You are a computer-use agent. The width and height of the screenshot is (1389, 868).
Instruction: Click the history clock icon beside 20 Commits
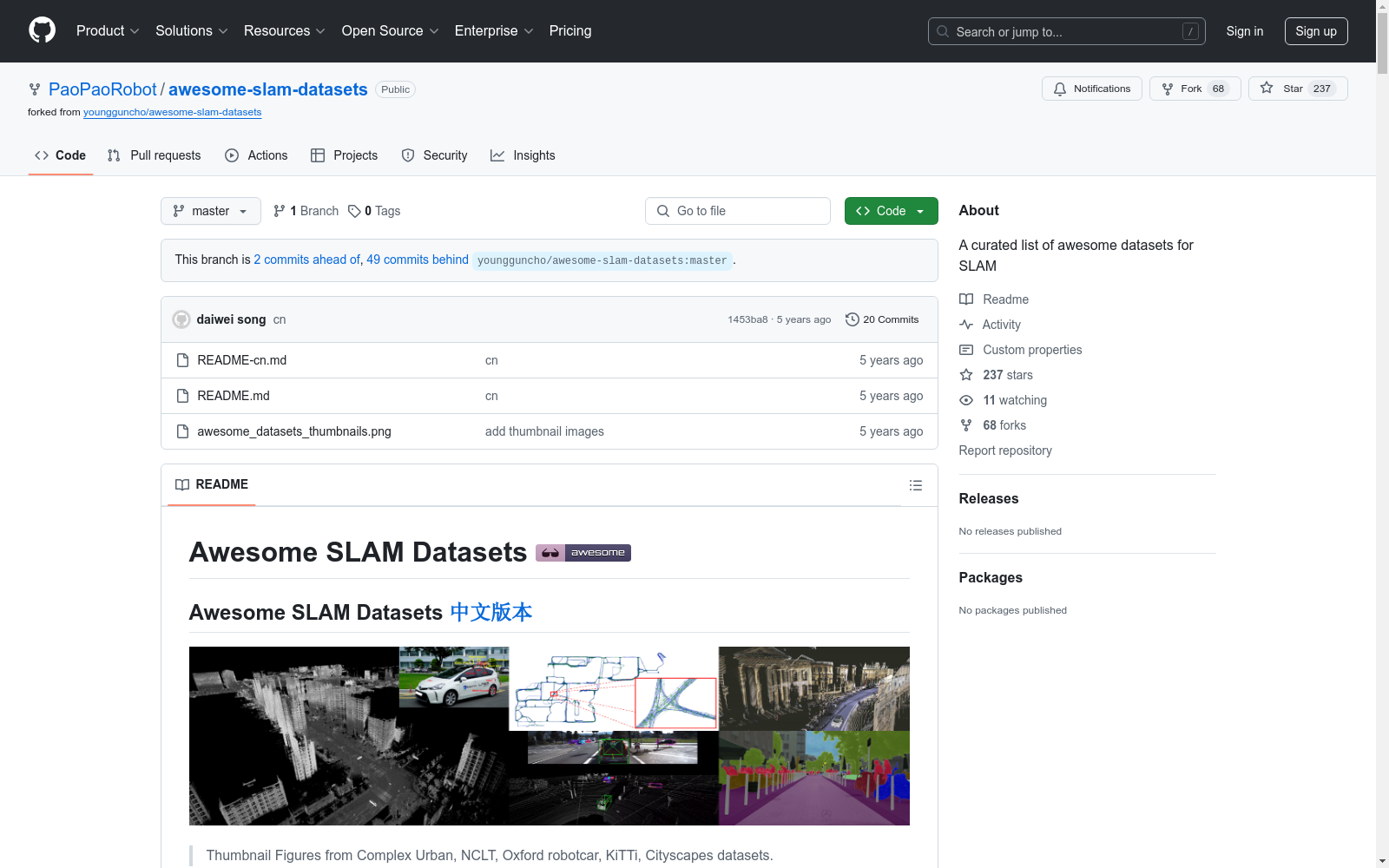click(x=852, y=319)
